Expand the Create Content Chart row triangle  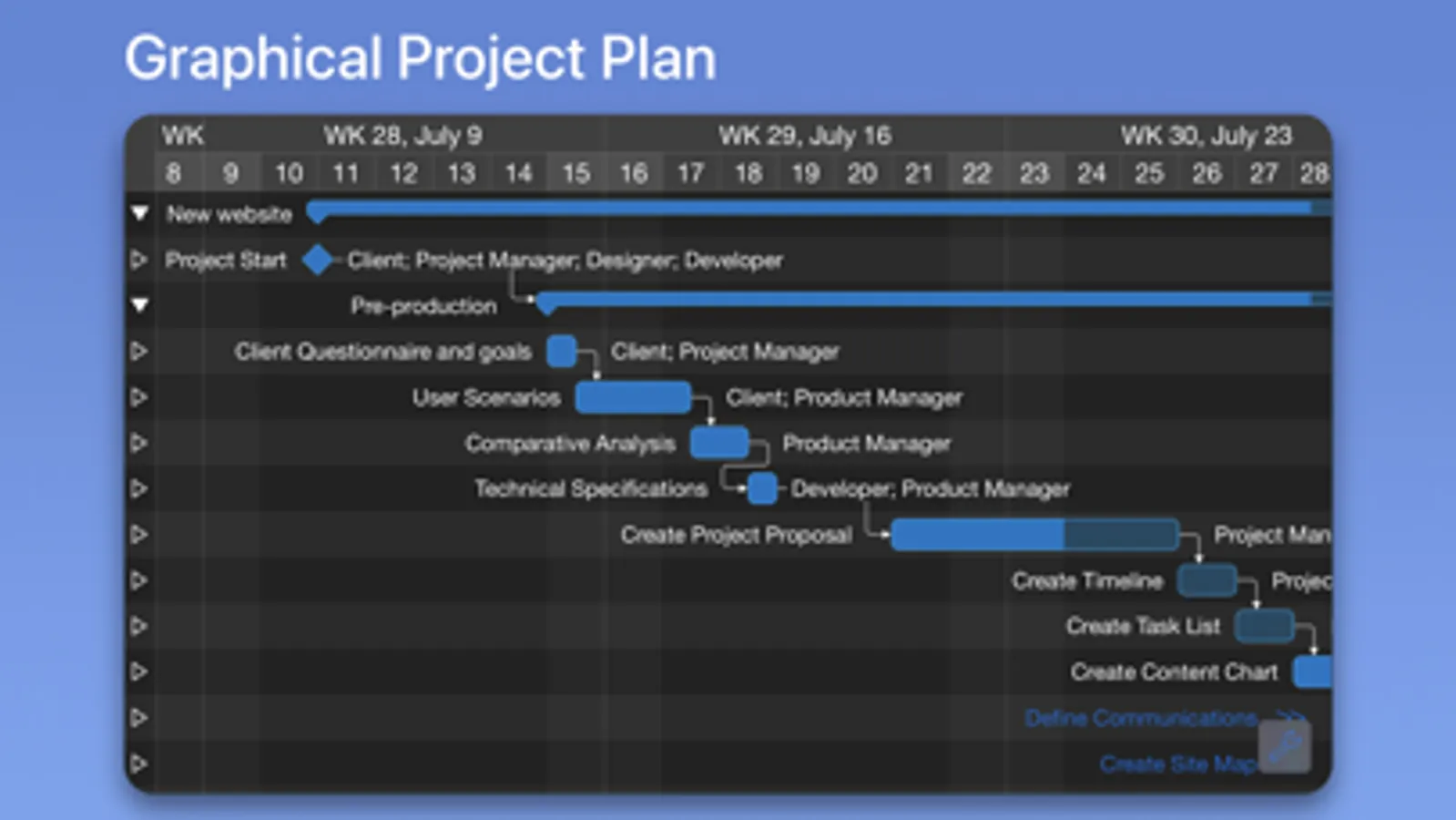pos(139,671)
